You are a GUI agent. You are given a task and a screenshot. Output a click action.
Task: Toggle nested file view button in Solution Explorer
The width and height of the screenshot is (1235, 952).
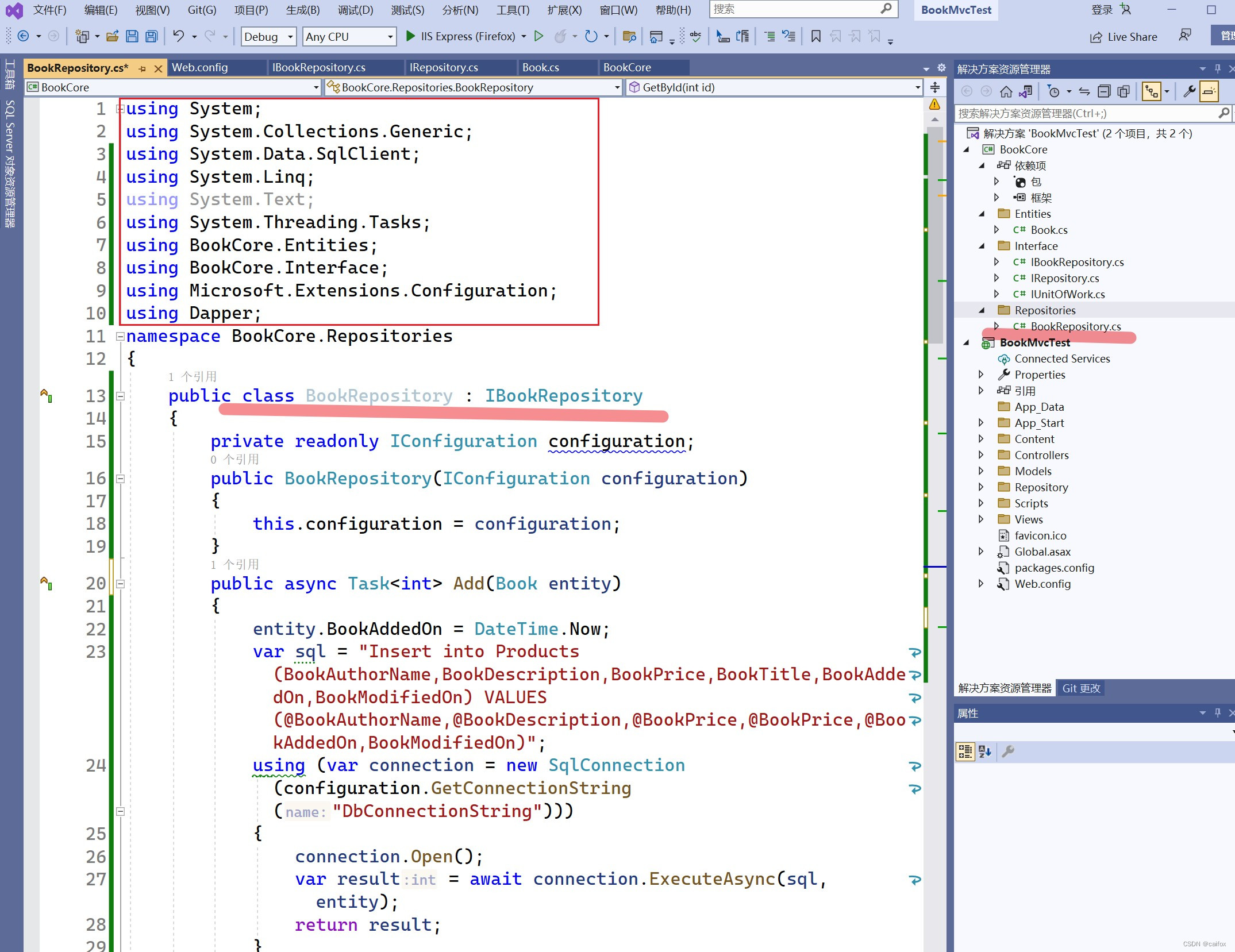pyautogui.click(x=1151, y=91)
